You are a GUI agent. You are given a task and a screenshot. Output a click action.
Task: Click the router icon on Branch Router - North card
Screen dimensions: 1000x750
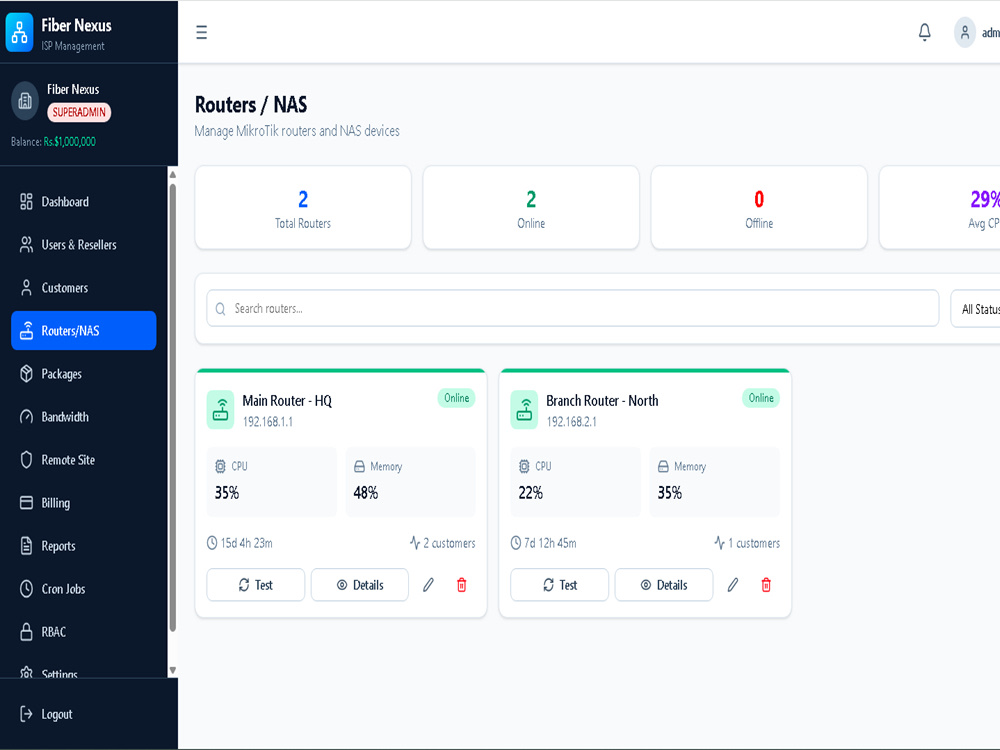point(524,409)
